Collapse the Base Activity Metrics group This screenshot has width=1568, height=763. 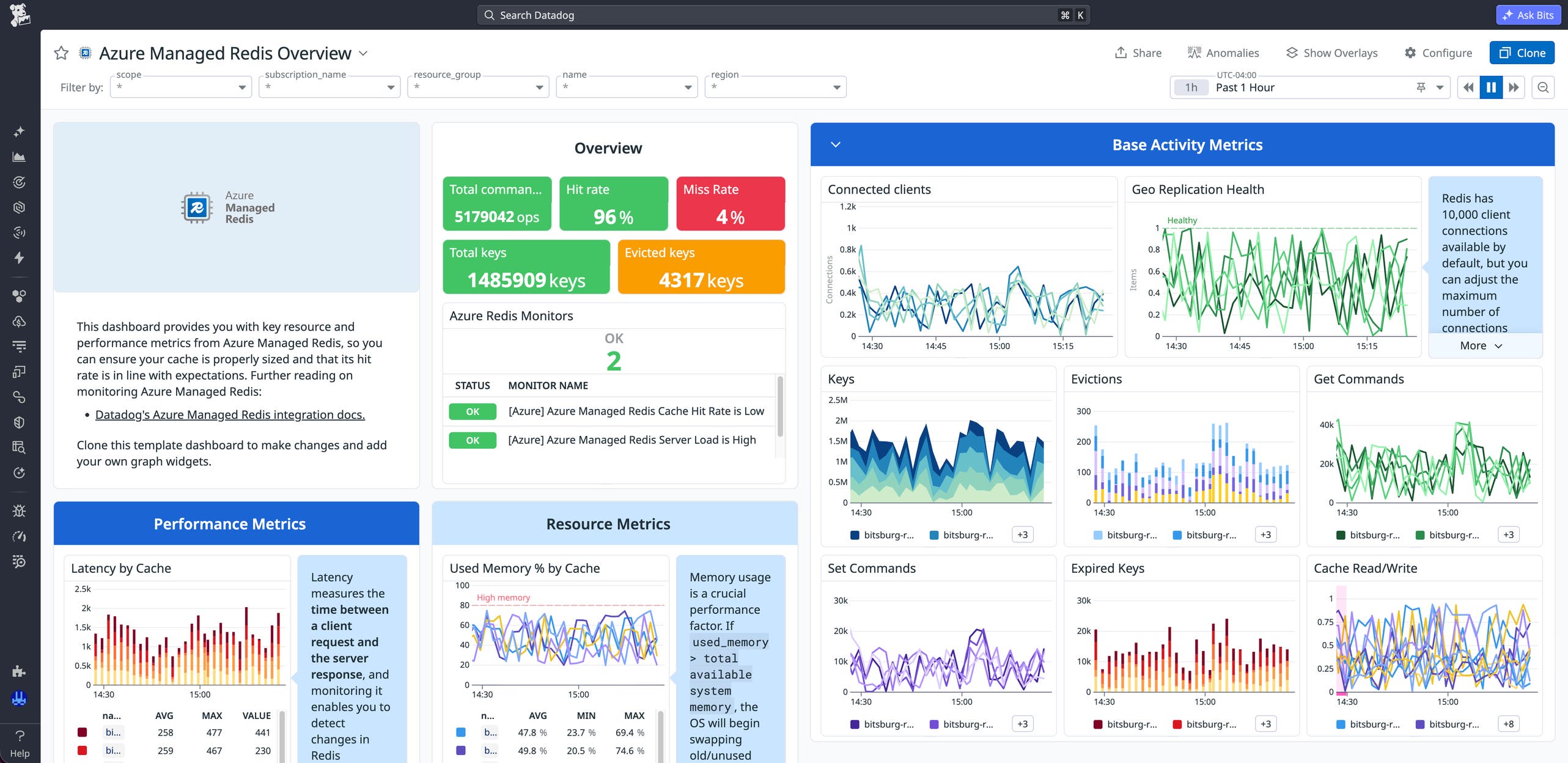pos(836,145)
